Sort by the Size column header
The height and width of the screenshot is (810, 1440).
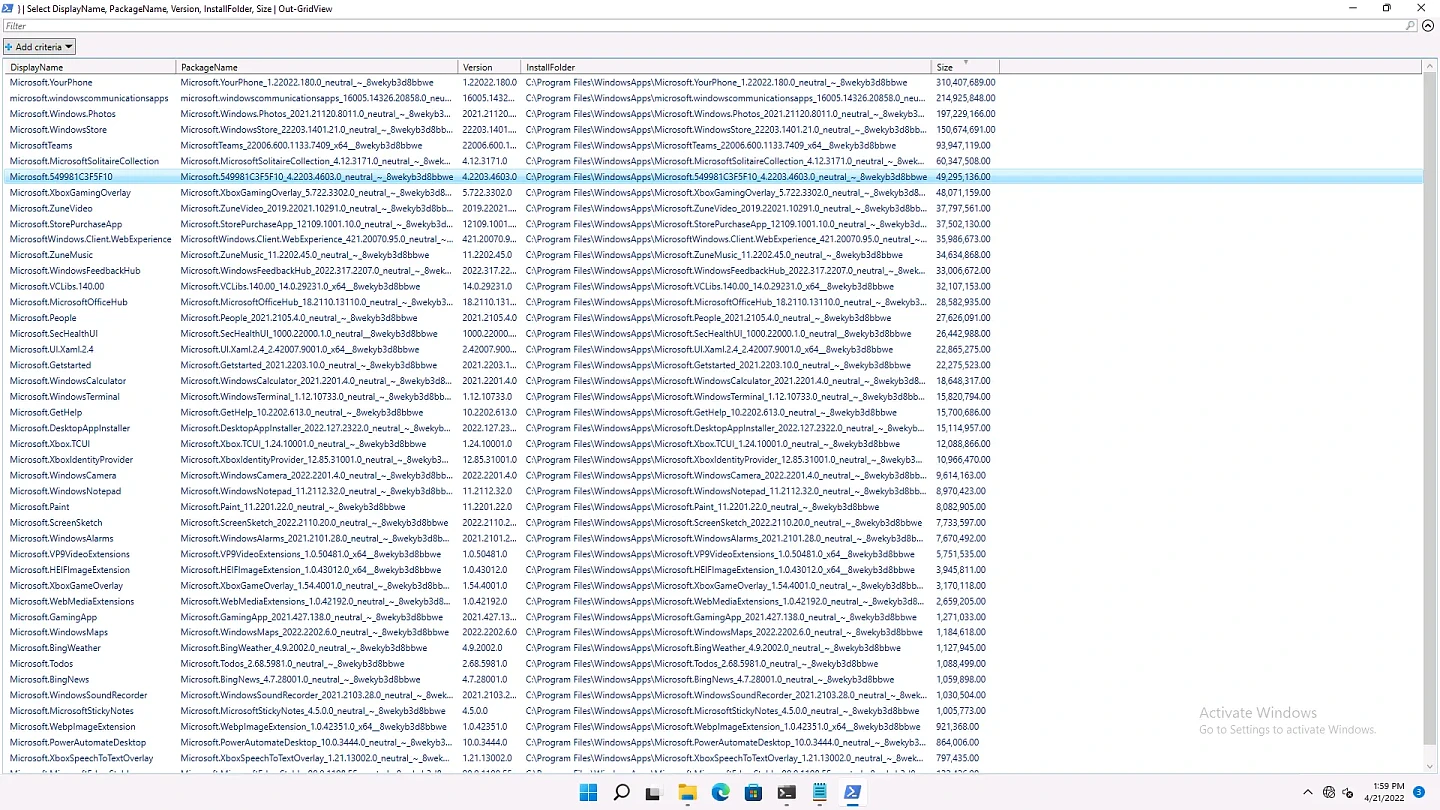click(x=965, y=67)
